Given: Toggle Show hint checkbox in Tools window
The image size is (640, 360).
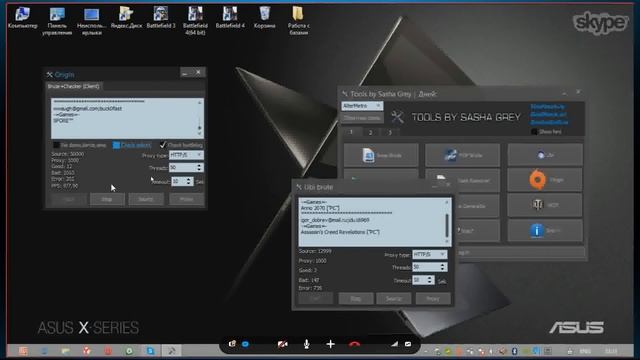Looking at the screenshot, I should point(534,131).
